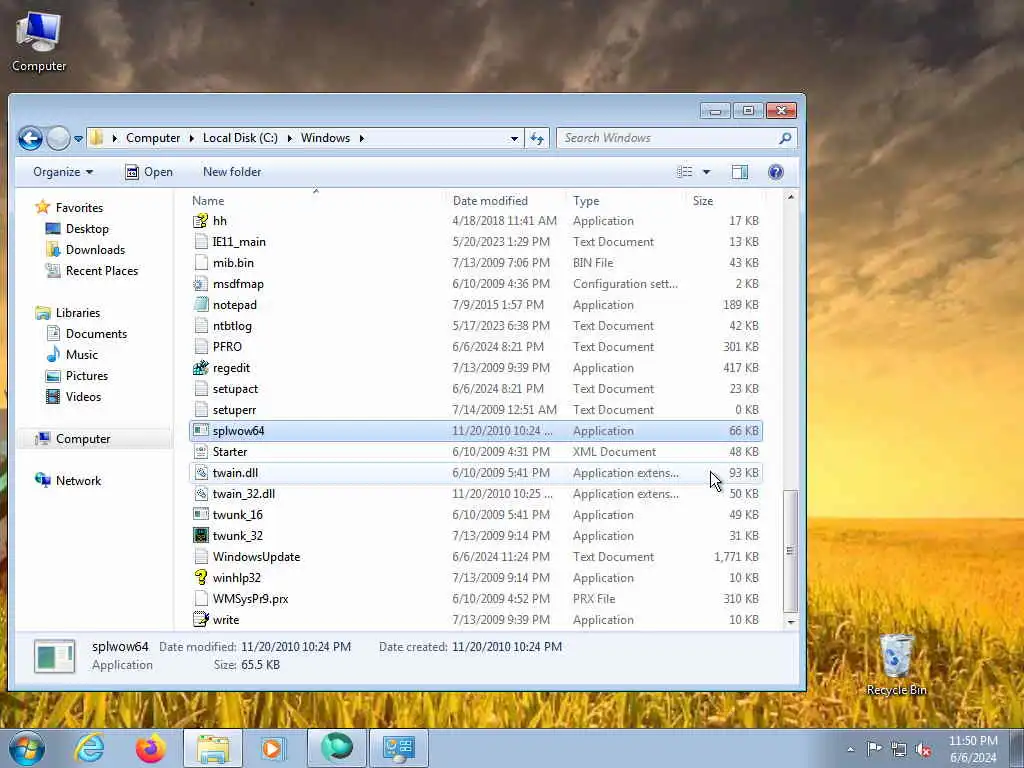Select the mib.bin file row
The width and height of the screenshot is (1024, 768).
475,263
